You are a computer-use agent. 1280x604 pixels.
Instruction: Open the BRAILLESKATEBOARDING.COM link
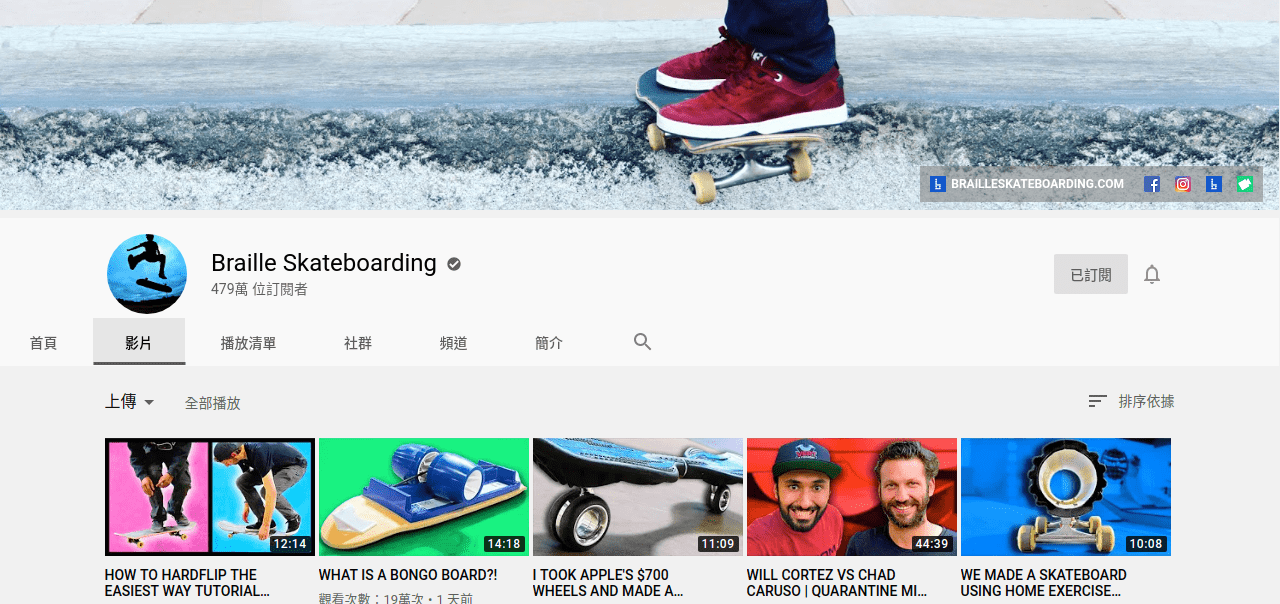coord(1027,184)
